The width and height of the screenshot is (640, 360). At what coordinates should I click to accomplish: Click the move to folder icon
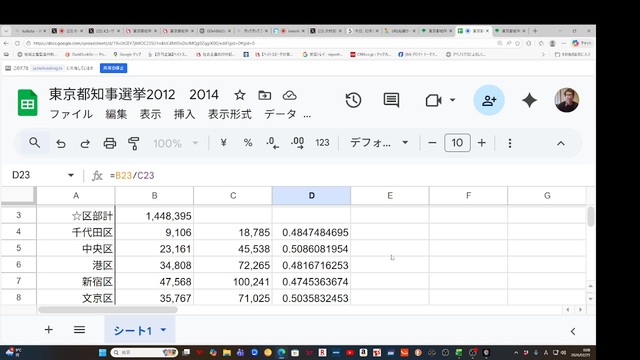pos(264,96)
